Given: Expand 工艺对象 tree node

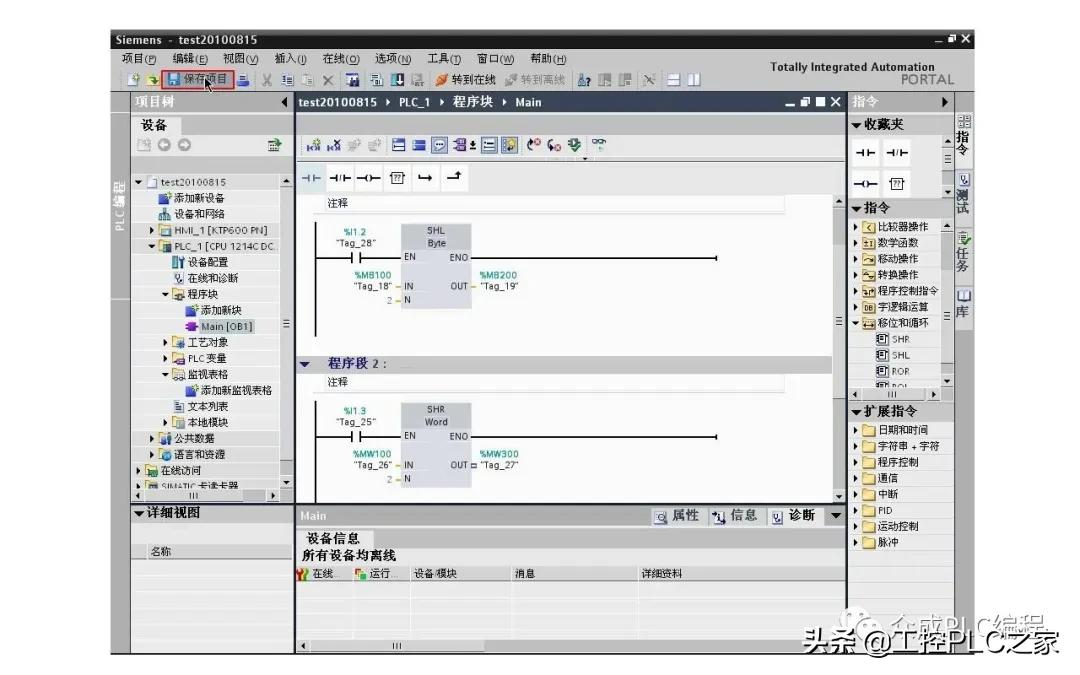Looking at the screenshot, I should (x=165, y=342).
